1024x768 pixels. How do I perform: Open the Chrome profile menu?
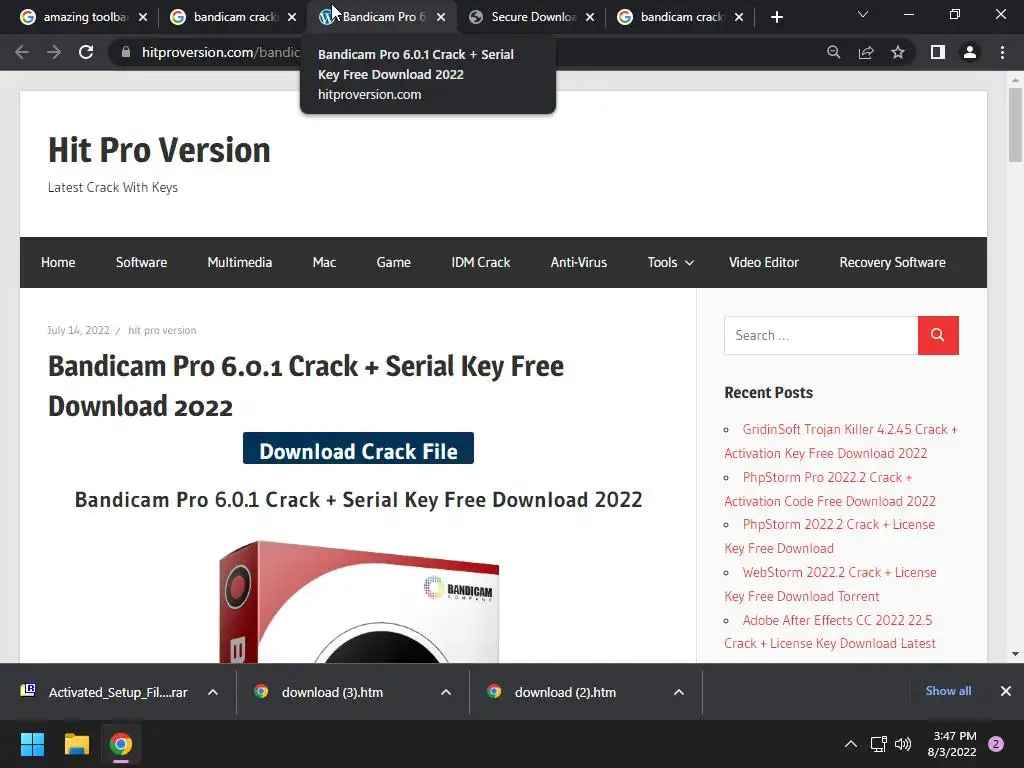(x=970, y=52)
